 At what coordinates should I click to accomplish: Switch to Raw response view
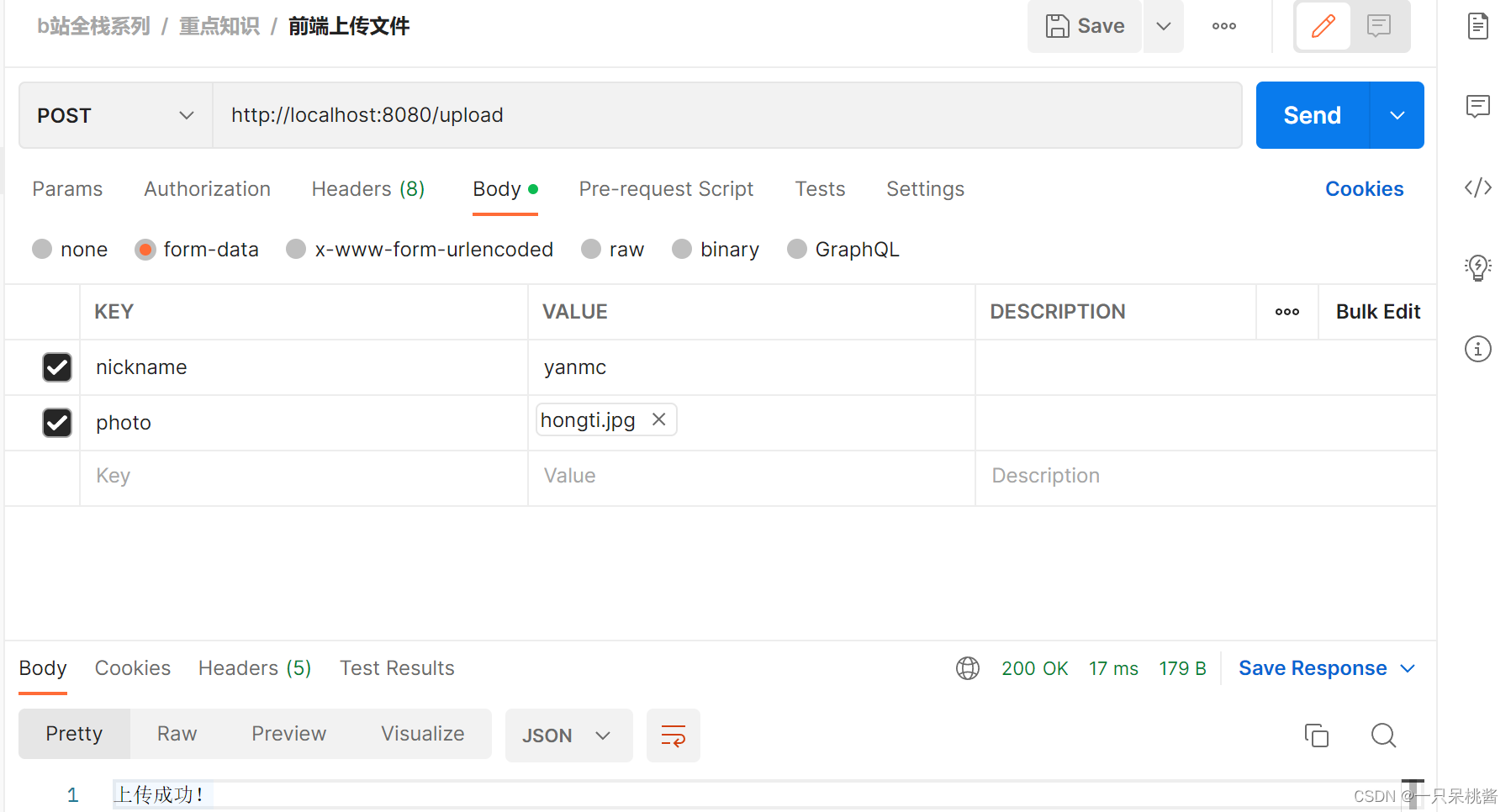coord(177,734)
